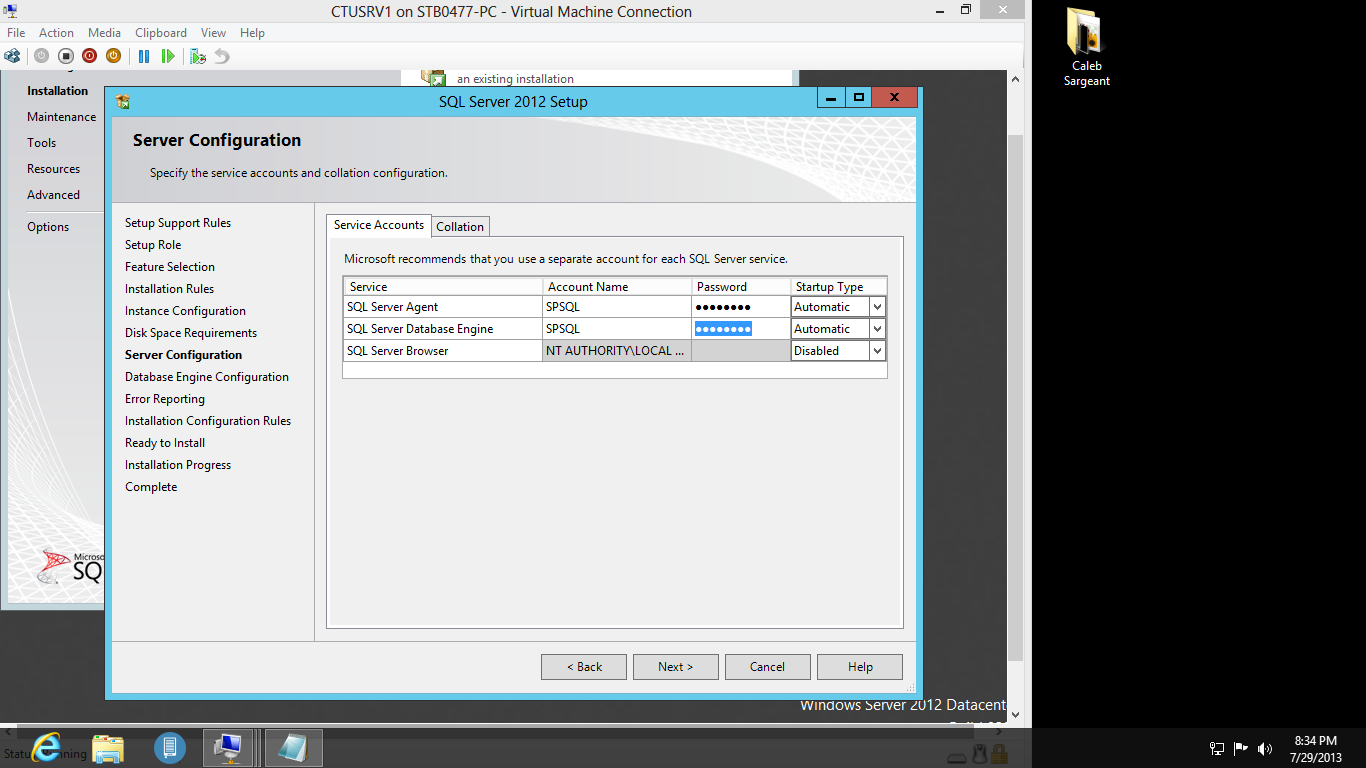The height and width of the screenshot is (768, 1366).
Task: Click the SQL Server Browser service cell
Action: pos(443,351)
